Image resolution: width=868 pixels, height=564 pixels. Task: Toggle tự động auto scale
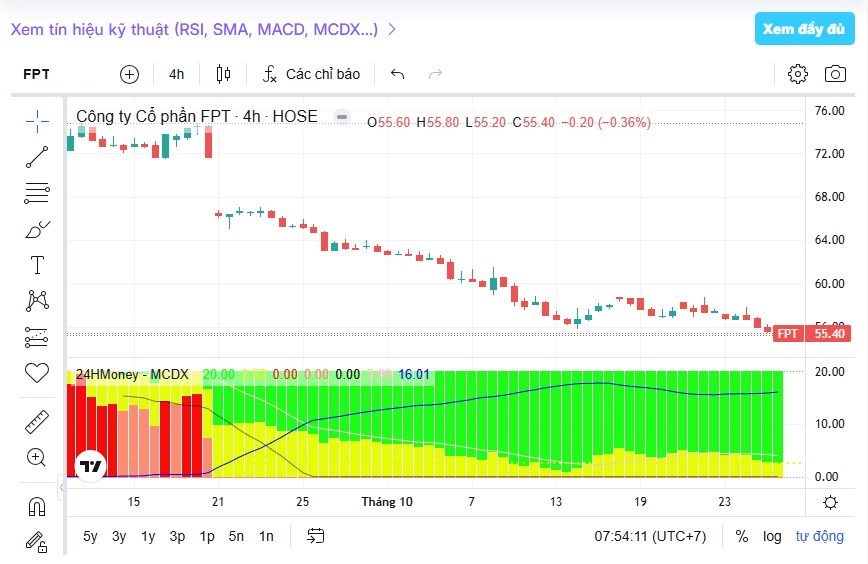[820, 536]
